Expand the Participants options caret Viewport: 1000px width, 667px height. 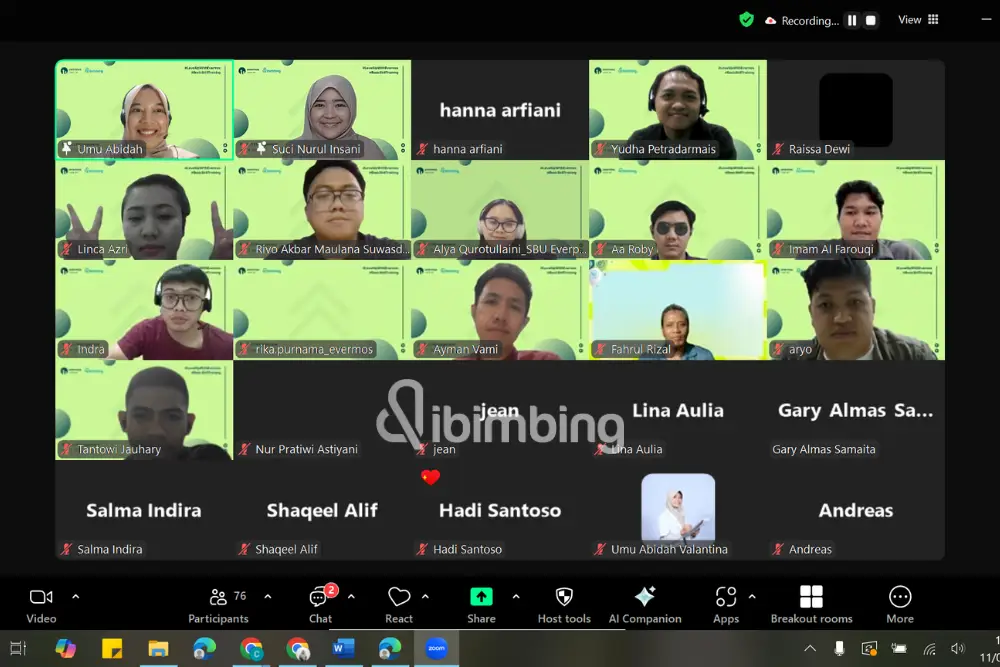267,594
